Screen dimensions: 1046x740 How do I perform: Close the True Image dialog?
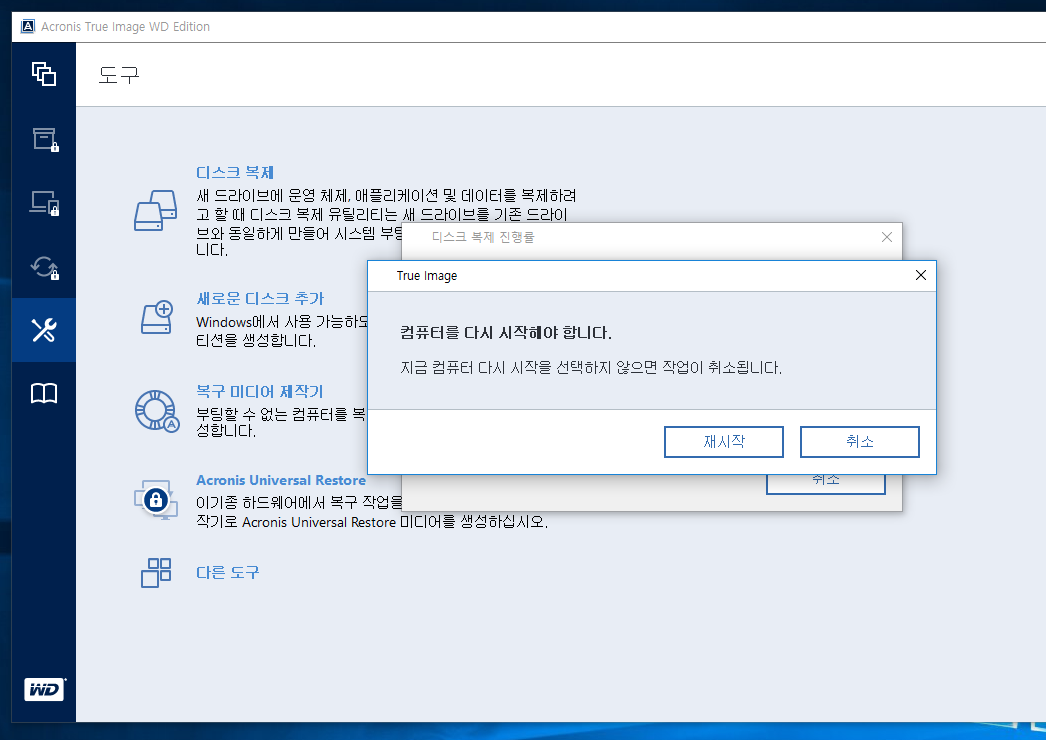click(x=921, y=275)
